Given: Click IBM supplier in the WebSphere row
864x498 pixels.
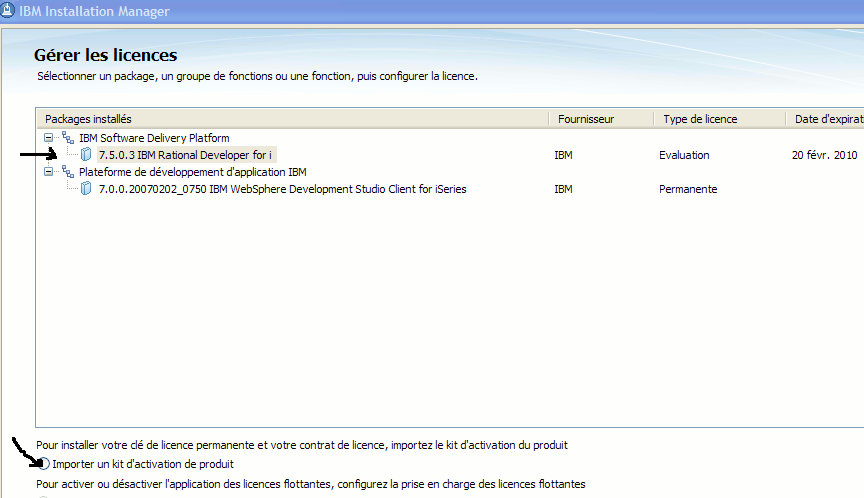Looking at the screenshot, I should click(x=563, y=189).
